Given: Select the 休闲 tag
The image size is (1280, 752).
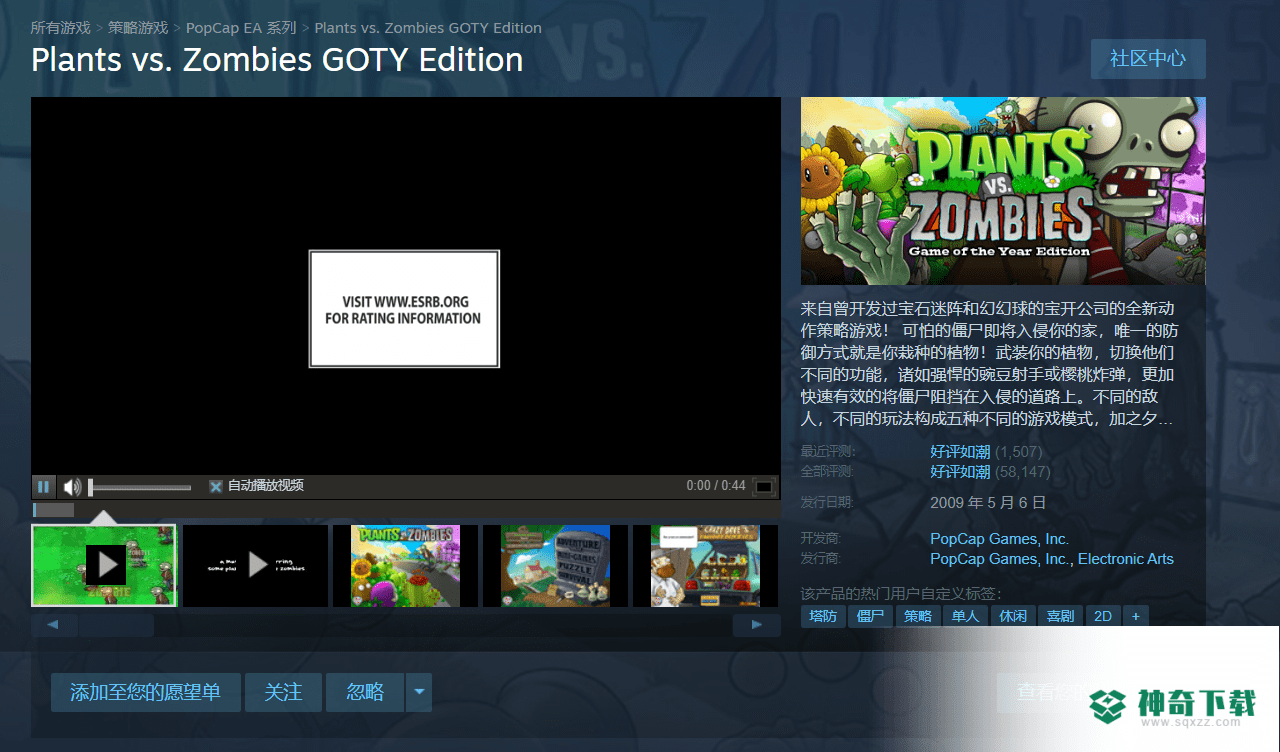Looking at the screenshot, I should pos(1013,616).
